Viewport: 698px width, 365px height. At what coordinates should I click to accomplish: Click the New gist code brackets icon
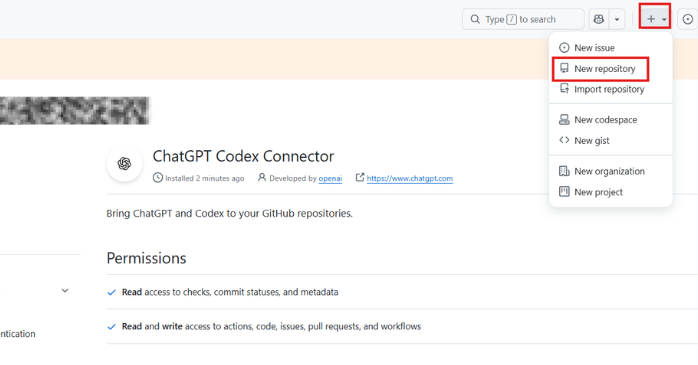pos(564,140)
